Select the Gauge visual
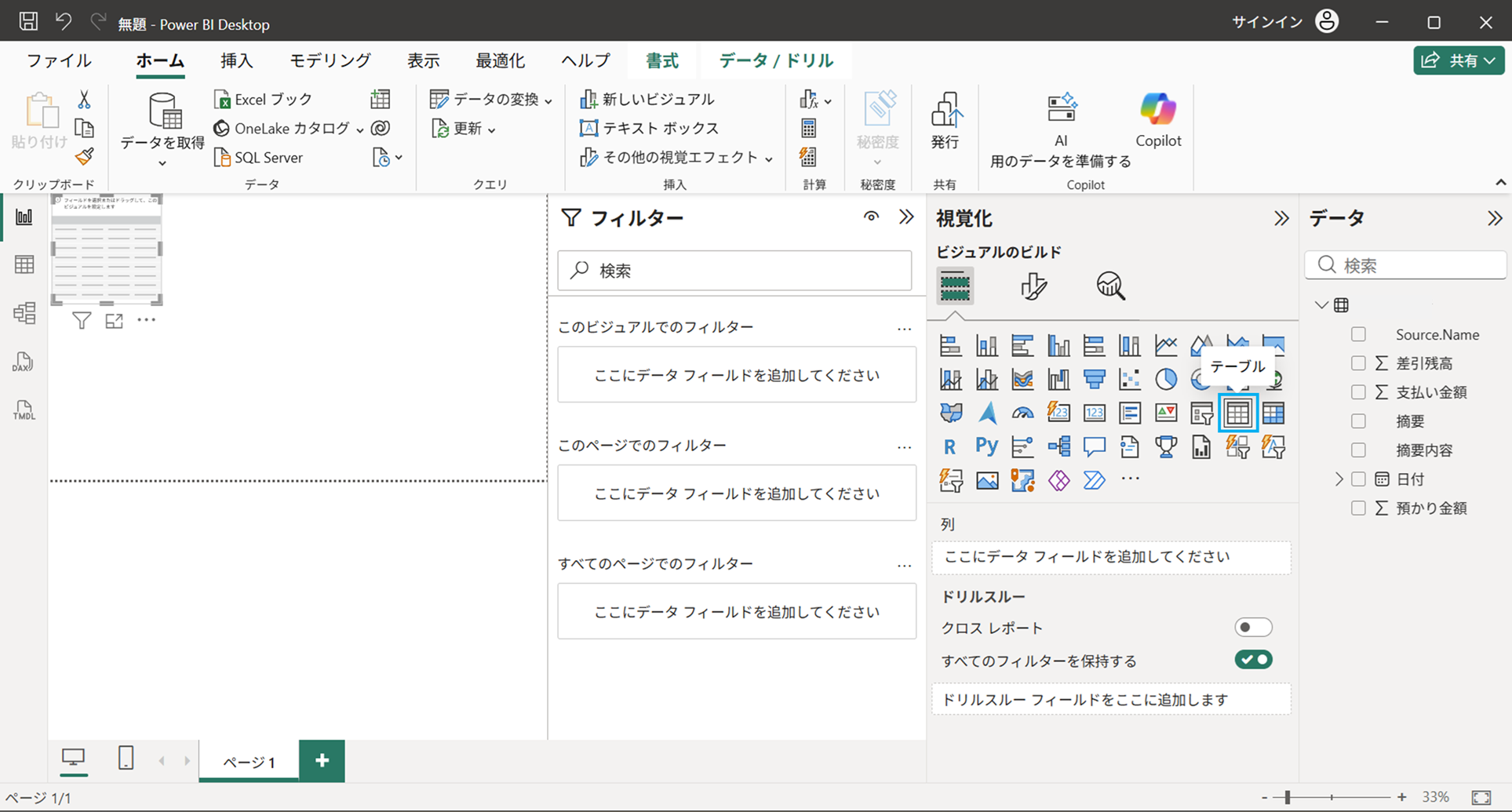1512x812 pixels. 1022,413
